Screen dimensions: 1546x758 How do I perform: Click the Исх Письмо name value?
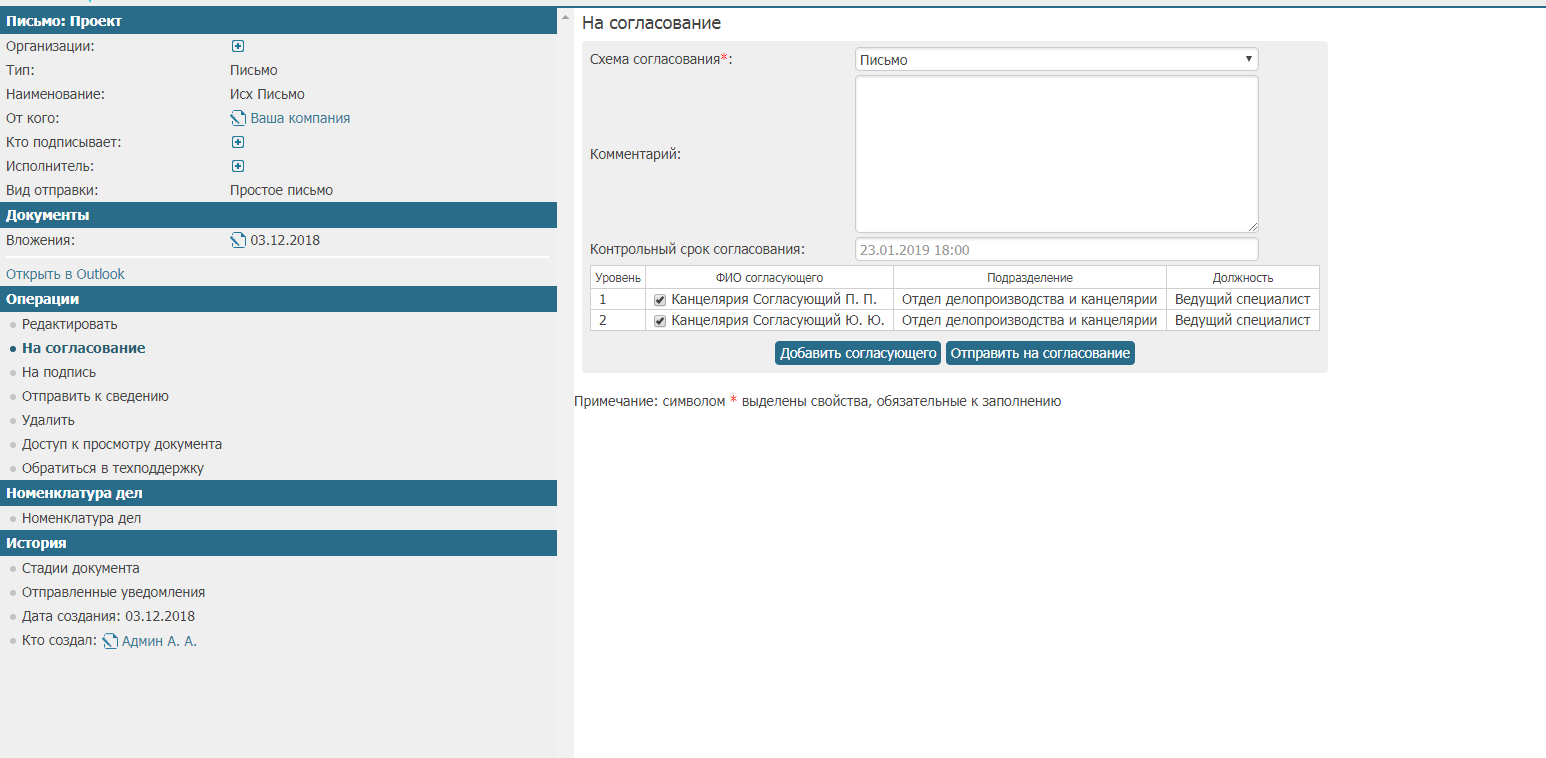pyautogui.click(x=267, y=94)
